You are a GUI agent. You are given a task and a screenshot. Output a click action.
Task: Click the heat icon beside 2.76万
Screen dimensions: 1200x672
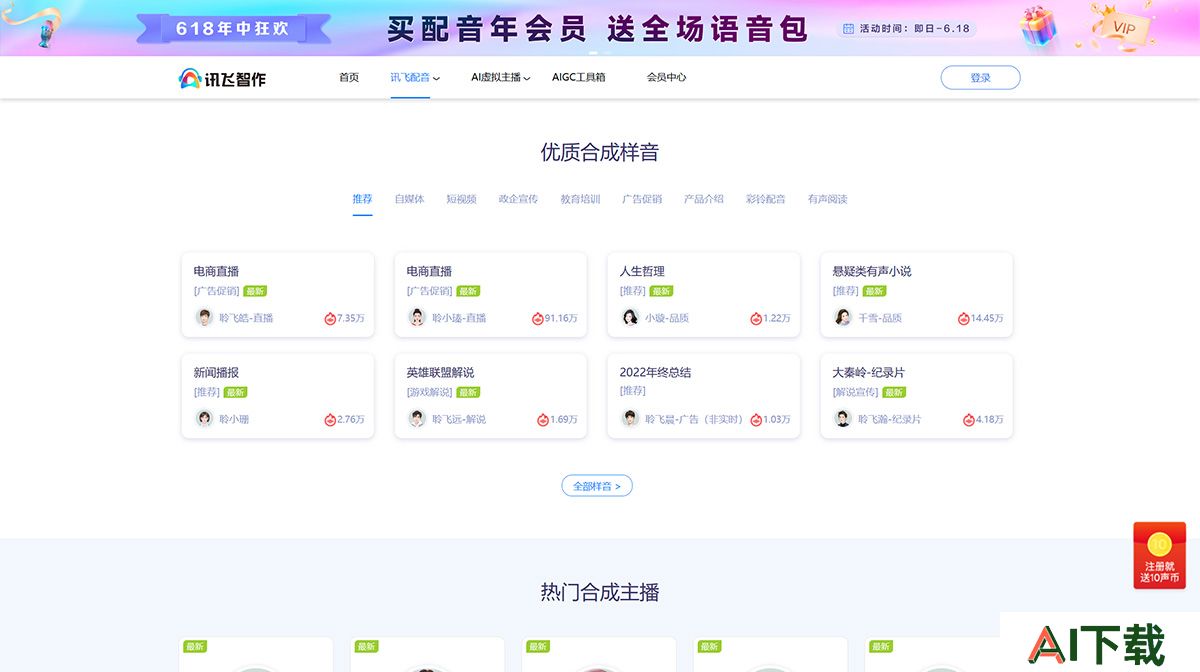(x=330, y=419)
